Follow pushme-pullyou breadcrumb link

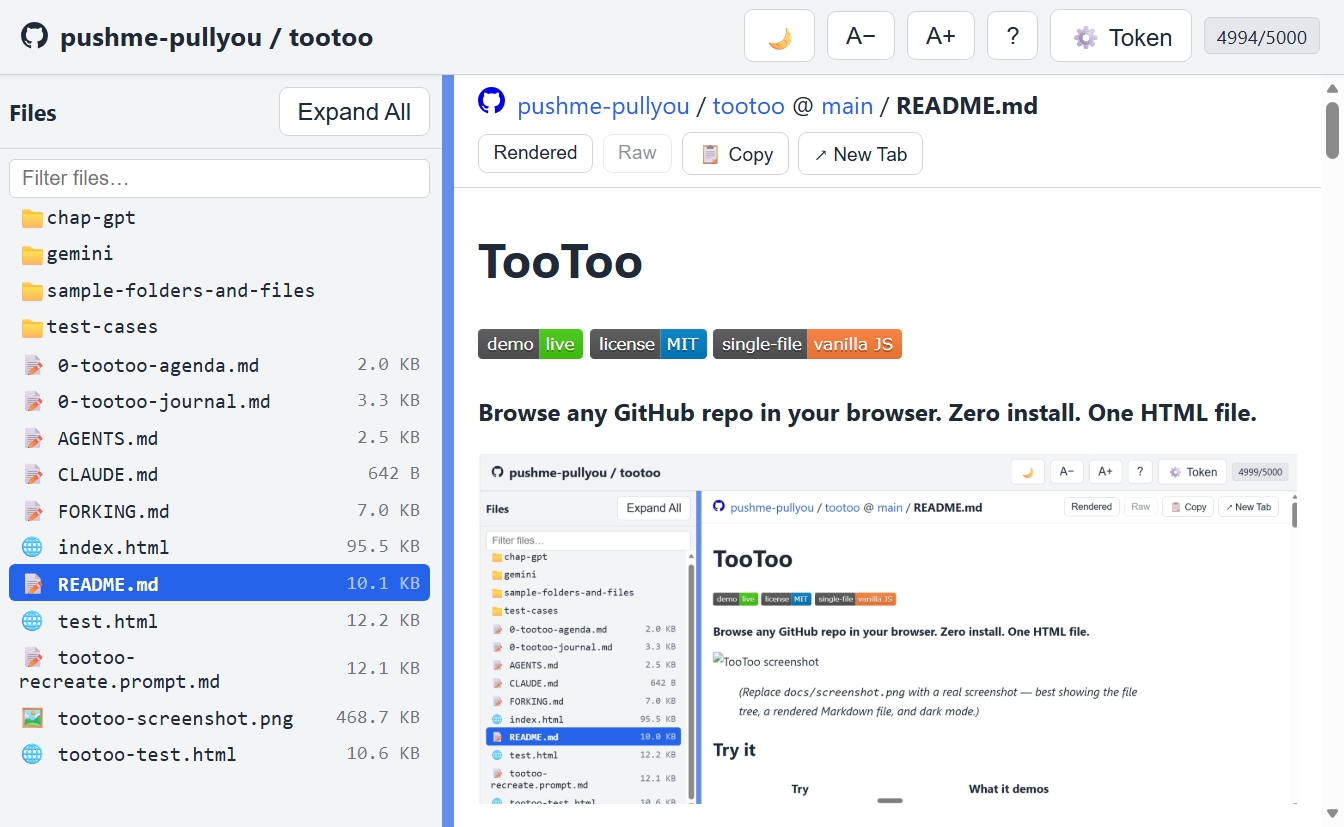tap(603, 105)
